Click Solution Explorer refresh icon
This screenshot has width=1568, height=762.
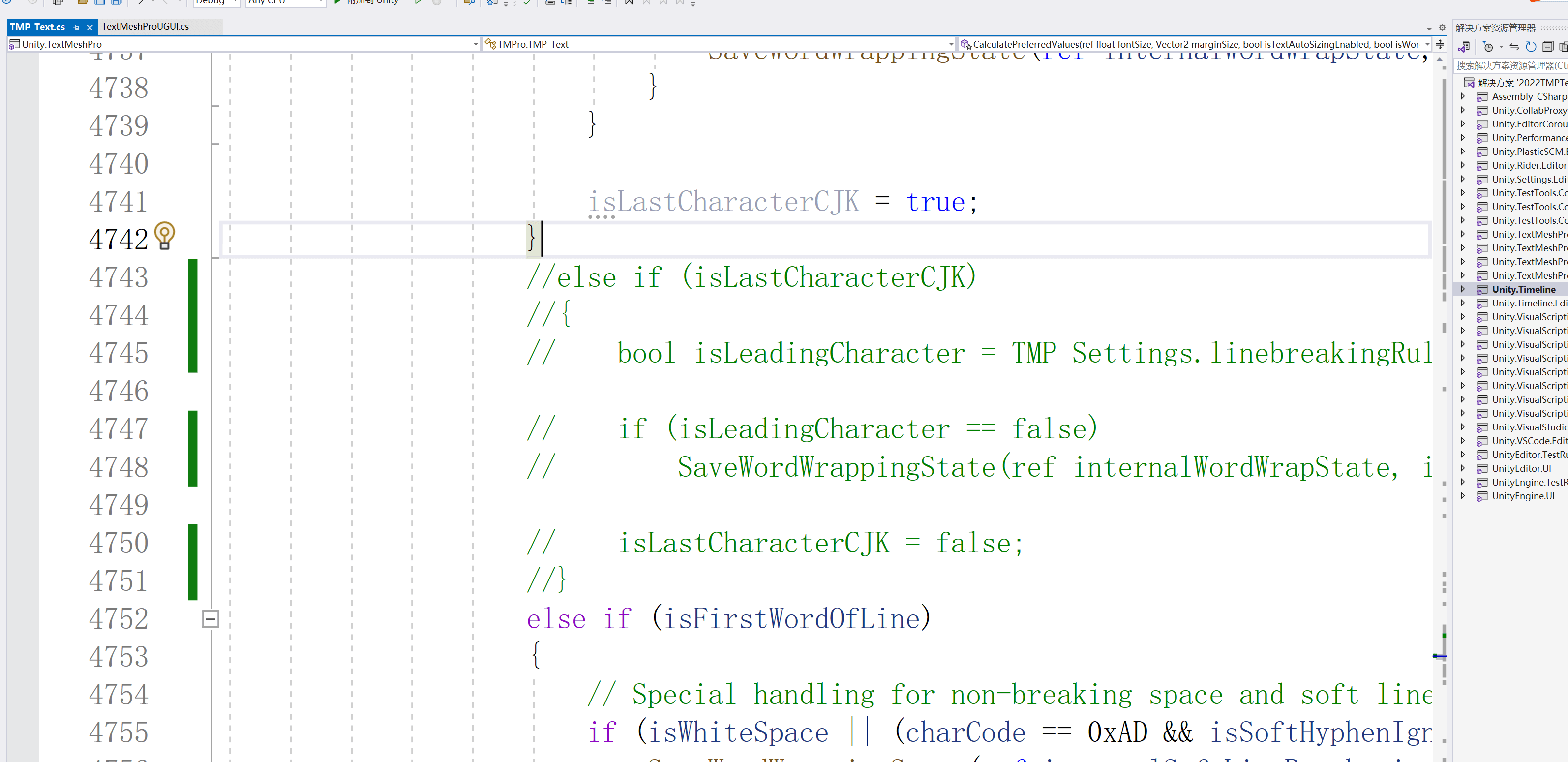[1531, 47]
